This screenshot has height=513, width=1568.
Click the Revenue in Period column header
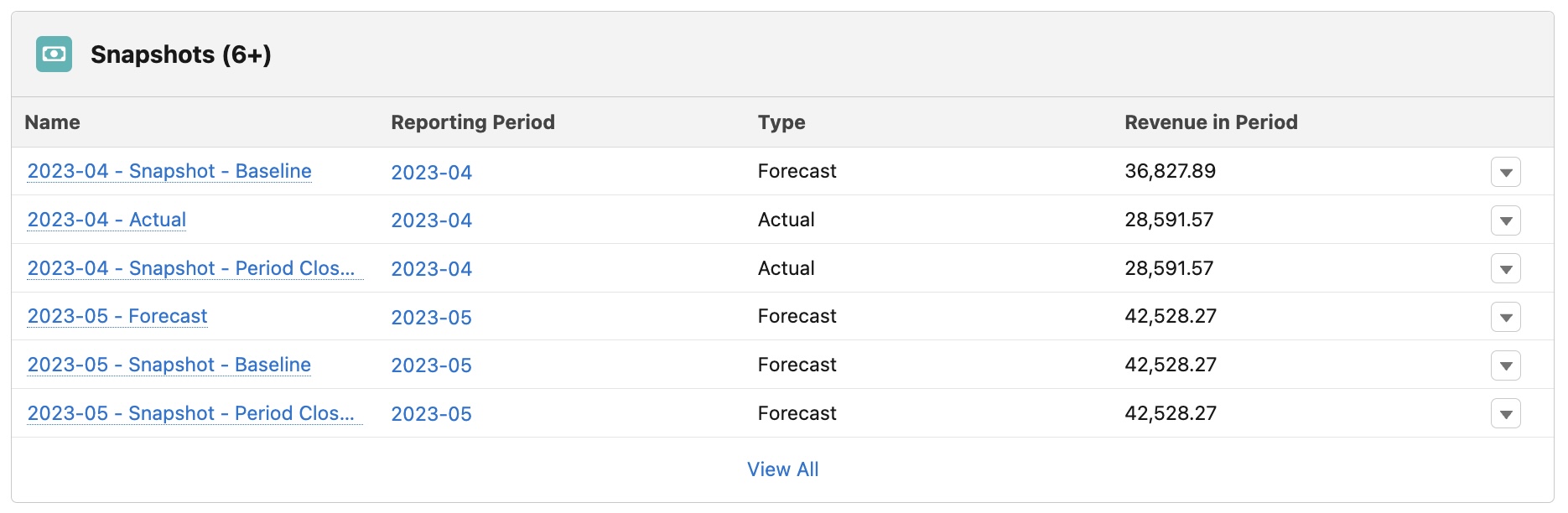[x=1211, y=122]
